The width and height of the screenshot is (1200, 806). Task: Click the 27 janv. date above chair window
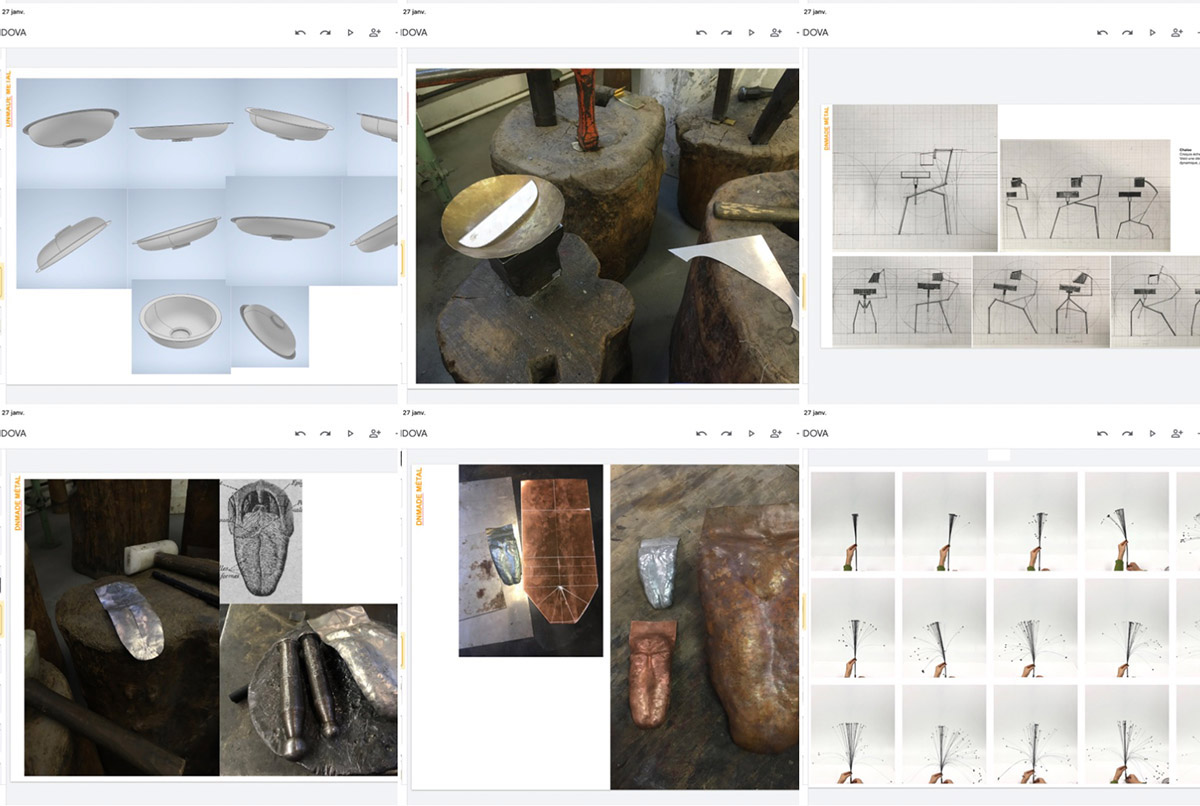pos(815,12)
